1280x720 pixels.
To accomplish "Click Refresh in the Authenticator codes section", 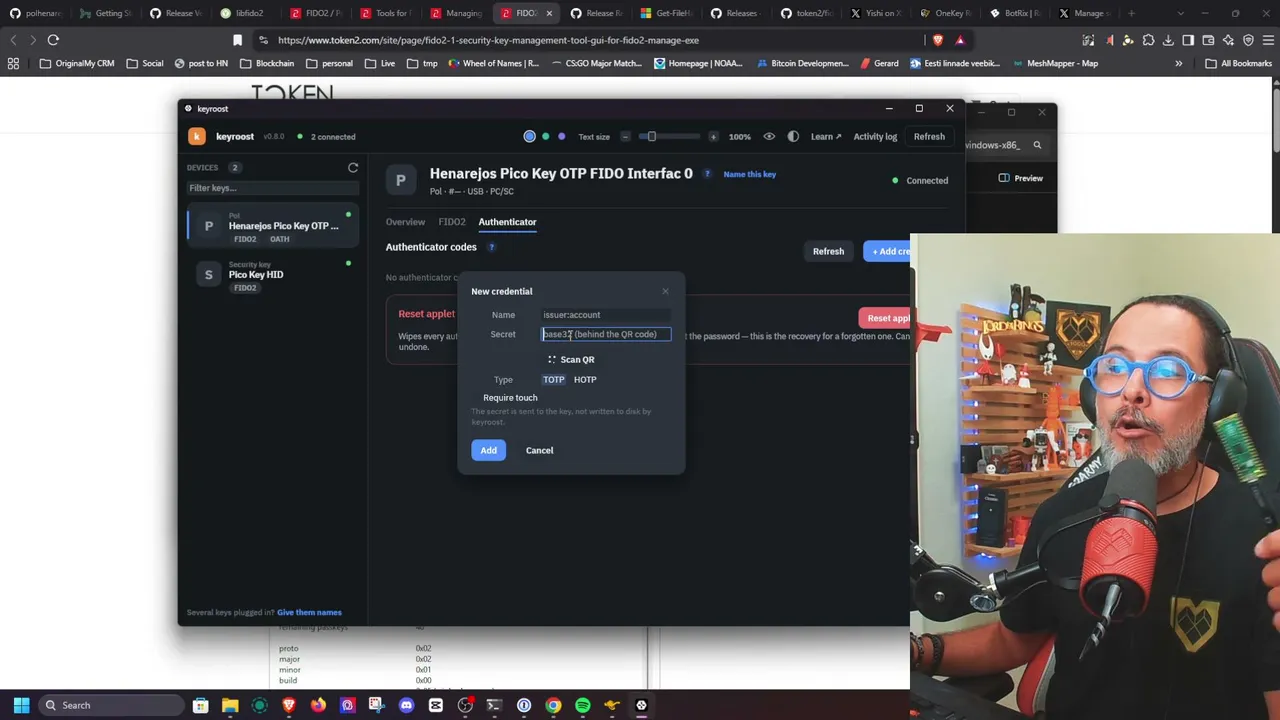I will [x=828, y=251].
